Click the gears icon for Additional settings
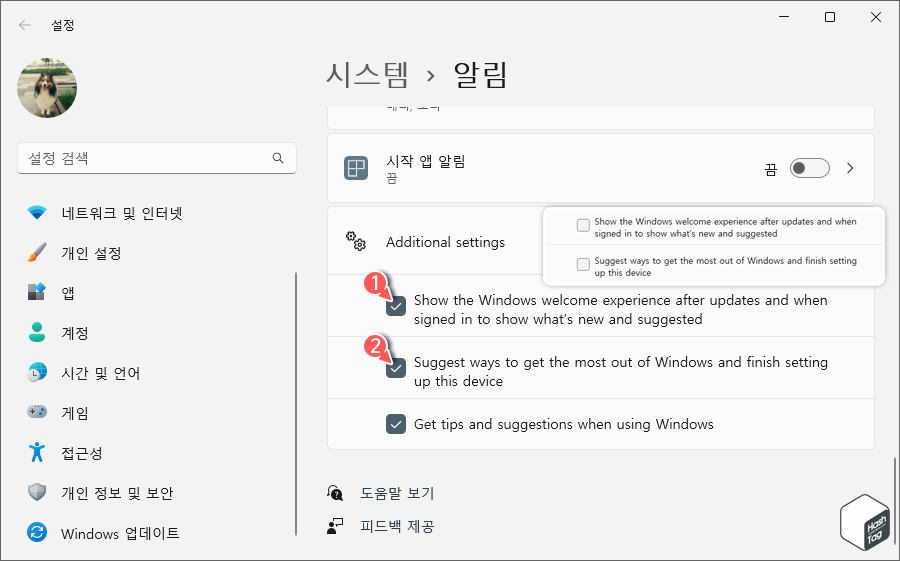This screenshot has width=900, height=561. pos(356,241)
